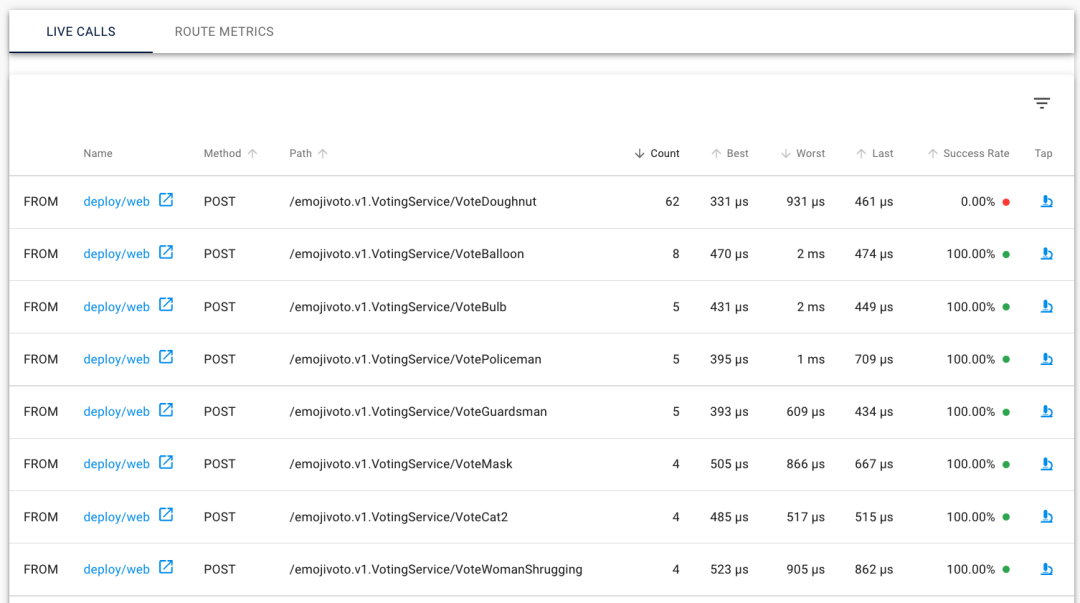Screen dimensions: 1080x603
Task: Sort table by Worst latency column
Action: [802, 153]
